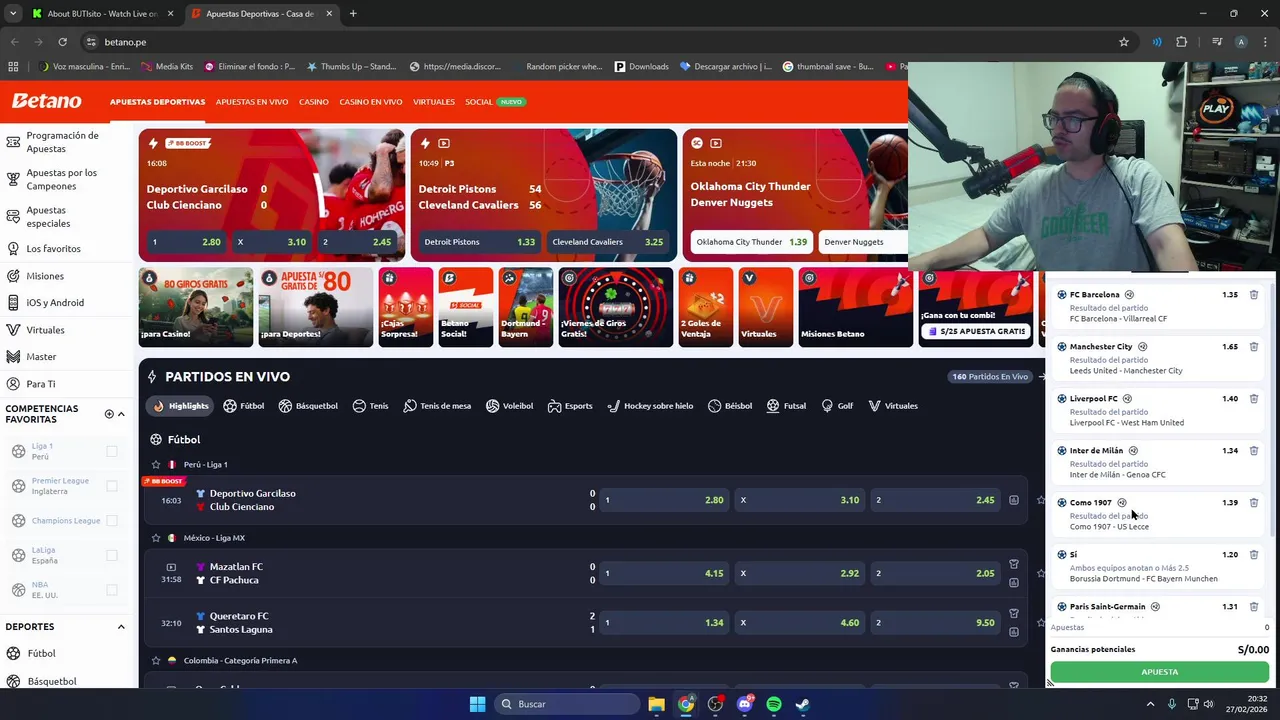
Task: Star the Perú - Liga 1 league
Action: tap(155, 464)
